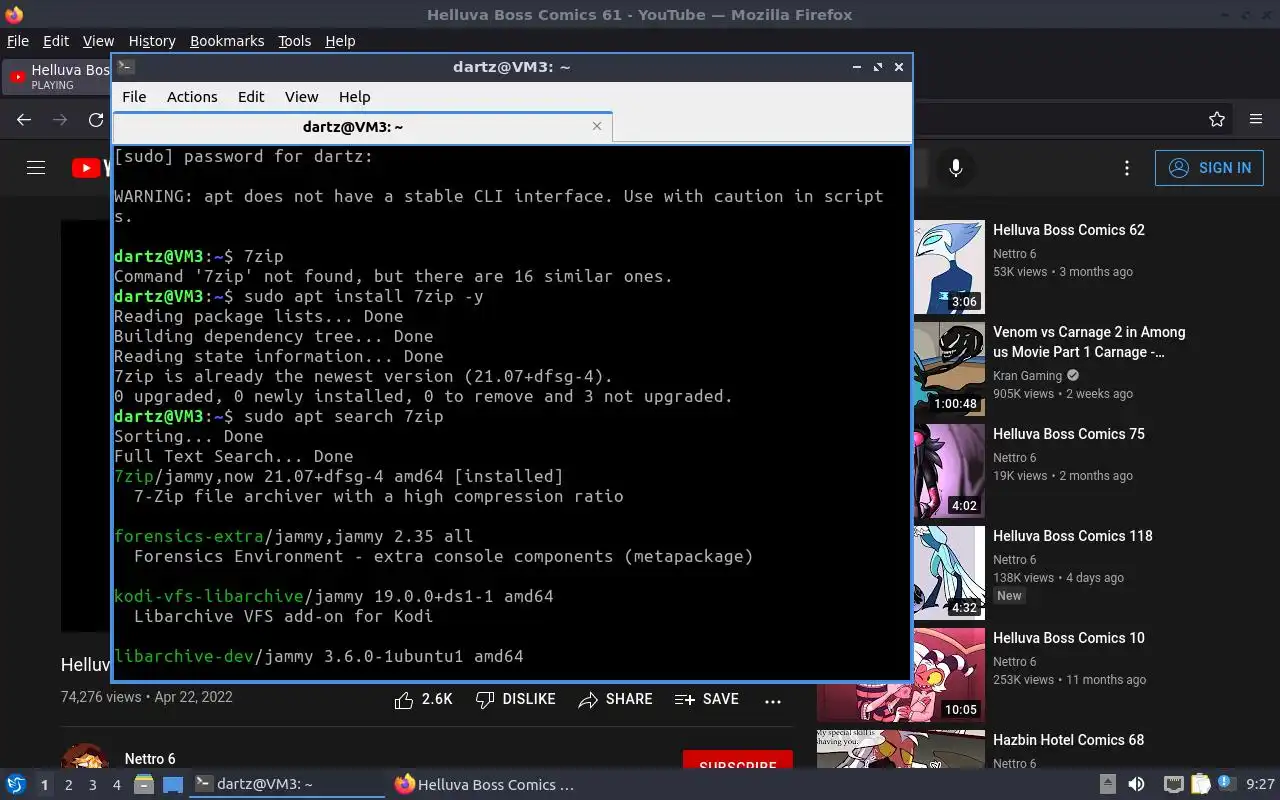Open Netto 6 channel avatar

click(x=85, y=757)
